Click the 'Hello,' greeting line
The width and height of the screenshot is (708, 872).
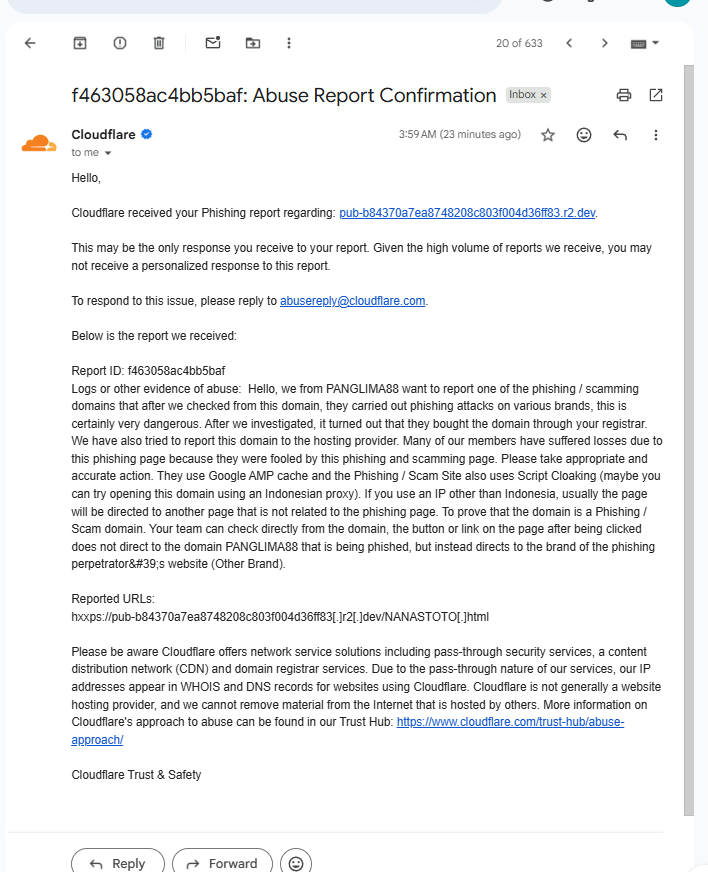pos(86,178)
